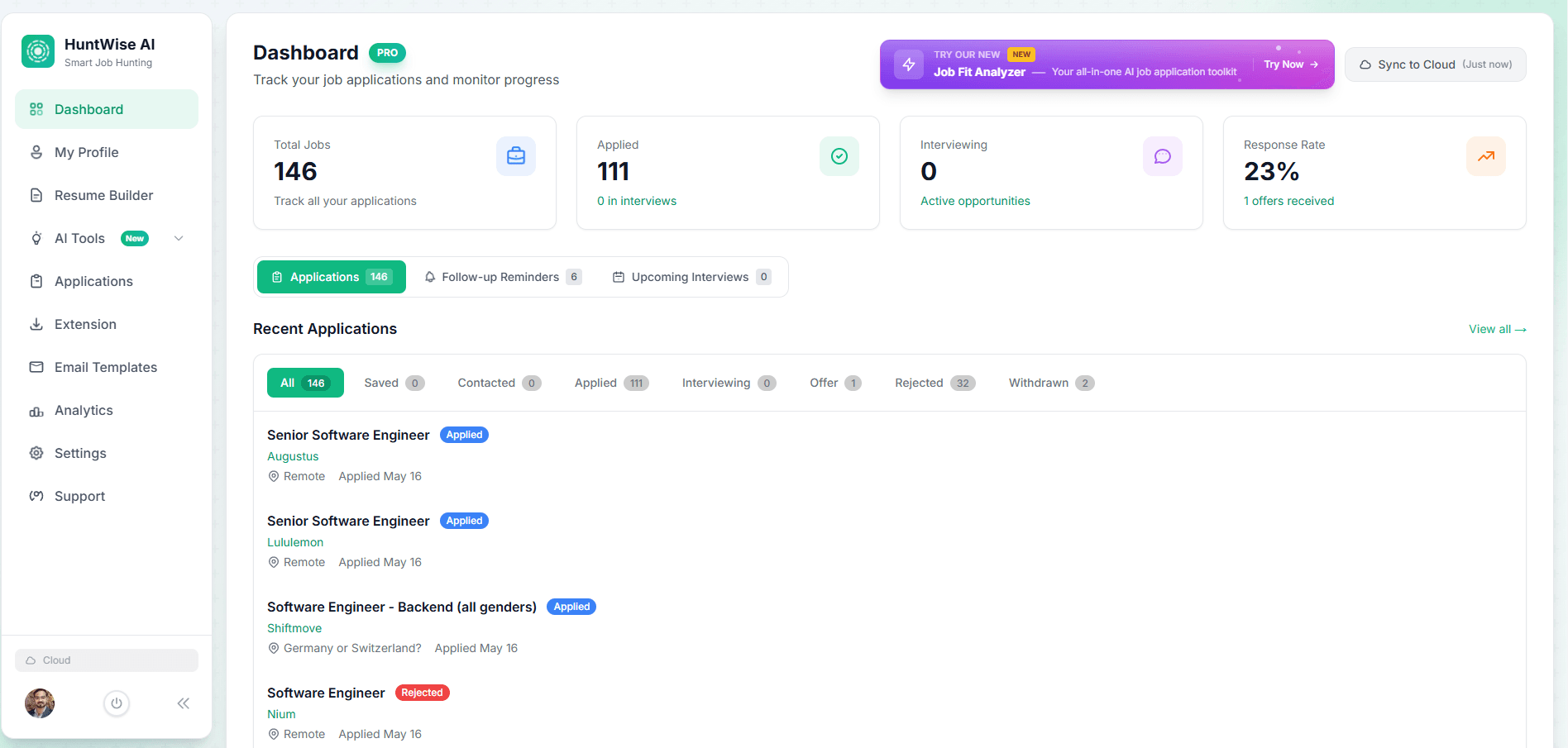Click the My Profile person icon
Image resolution: width=1568 pixels, height=748 pixels.
(36, 152)
